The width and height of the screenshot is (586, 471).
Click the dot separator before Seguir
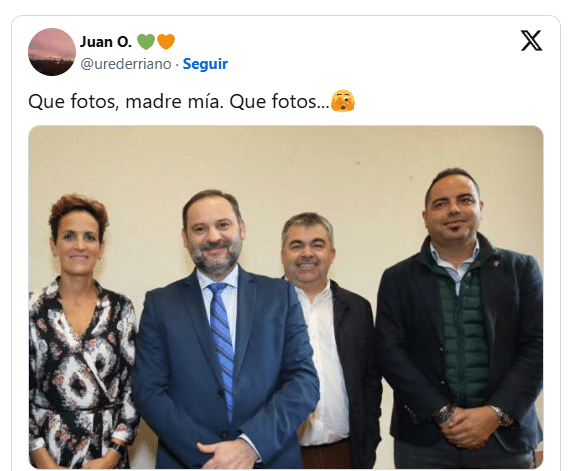[177, 64]
